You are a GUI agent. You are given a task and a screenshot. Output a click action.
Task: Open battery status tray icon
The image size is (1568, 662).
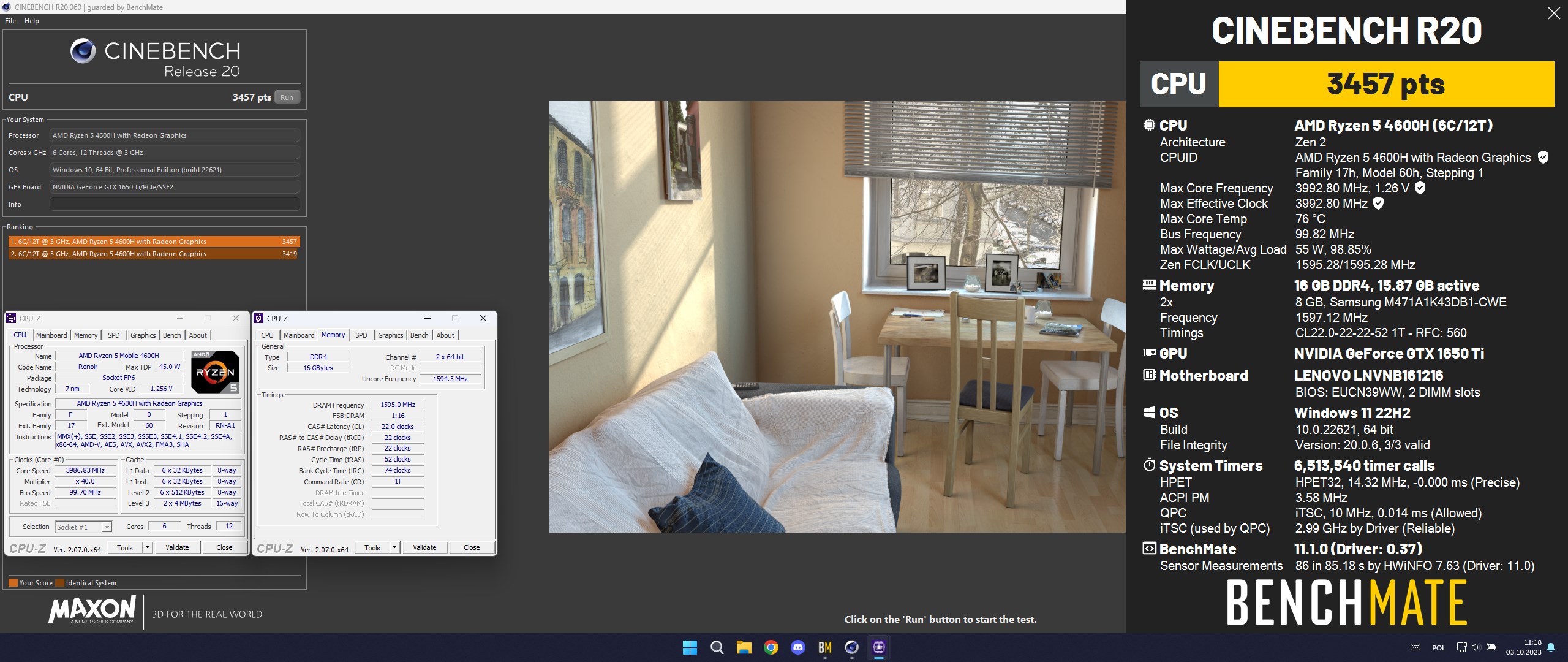click(1491, 647)
